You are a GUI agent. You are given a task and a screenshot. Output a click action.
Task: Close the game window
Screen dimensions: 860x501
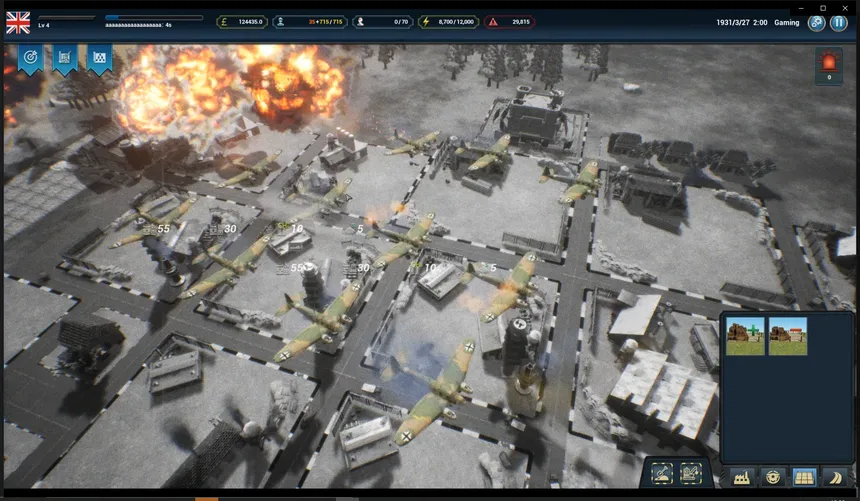tap(845, 8)
